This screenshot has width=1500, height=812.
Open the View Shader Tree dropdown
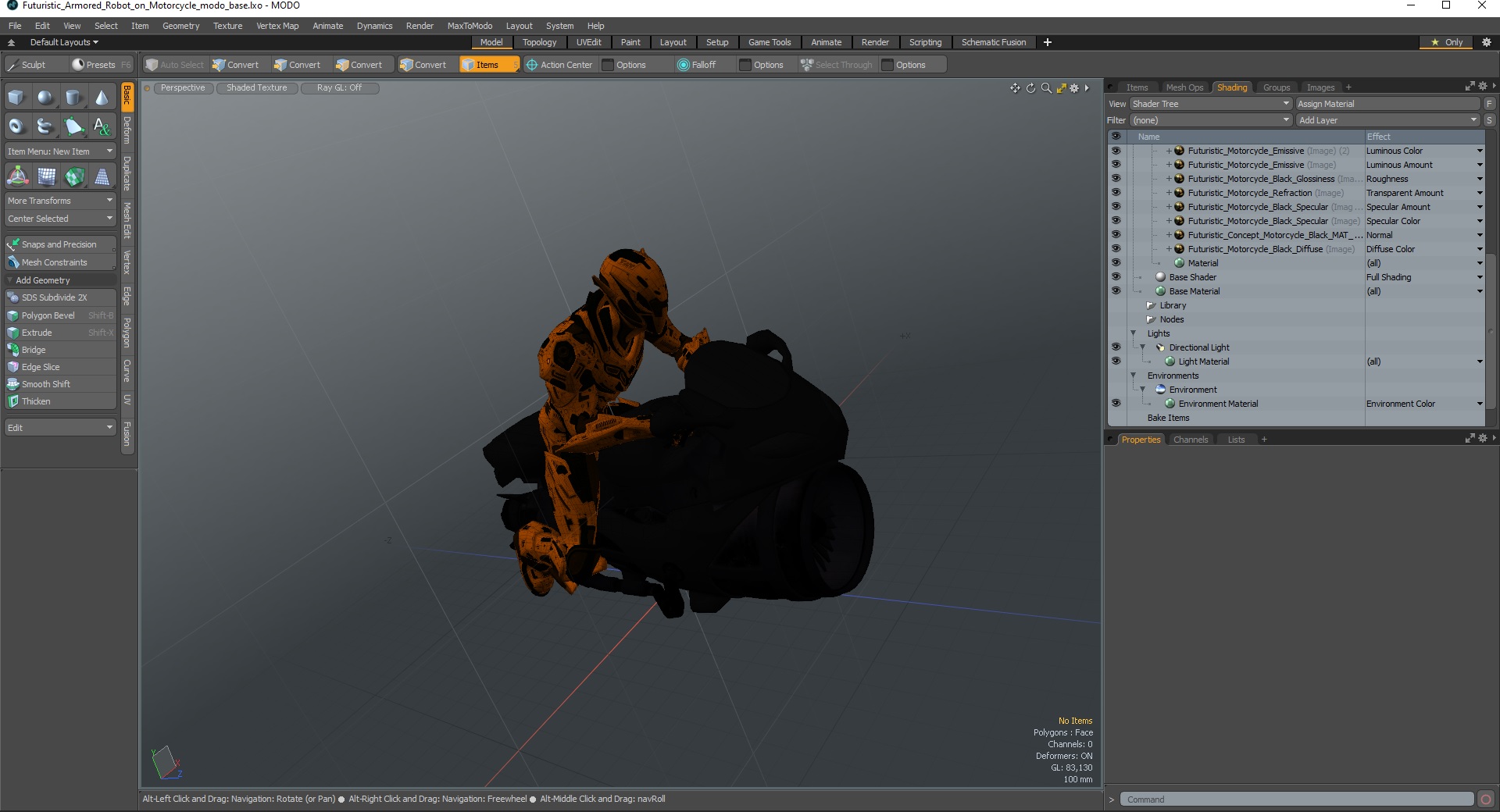click(x=1210, y=104)
